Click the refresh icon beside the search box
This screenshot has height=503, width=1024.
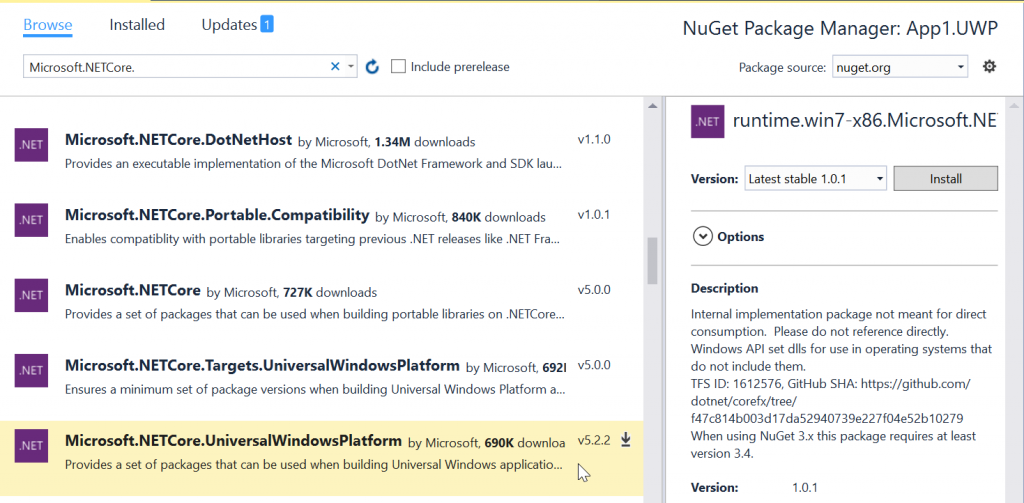(372, 67)
